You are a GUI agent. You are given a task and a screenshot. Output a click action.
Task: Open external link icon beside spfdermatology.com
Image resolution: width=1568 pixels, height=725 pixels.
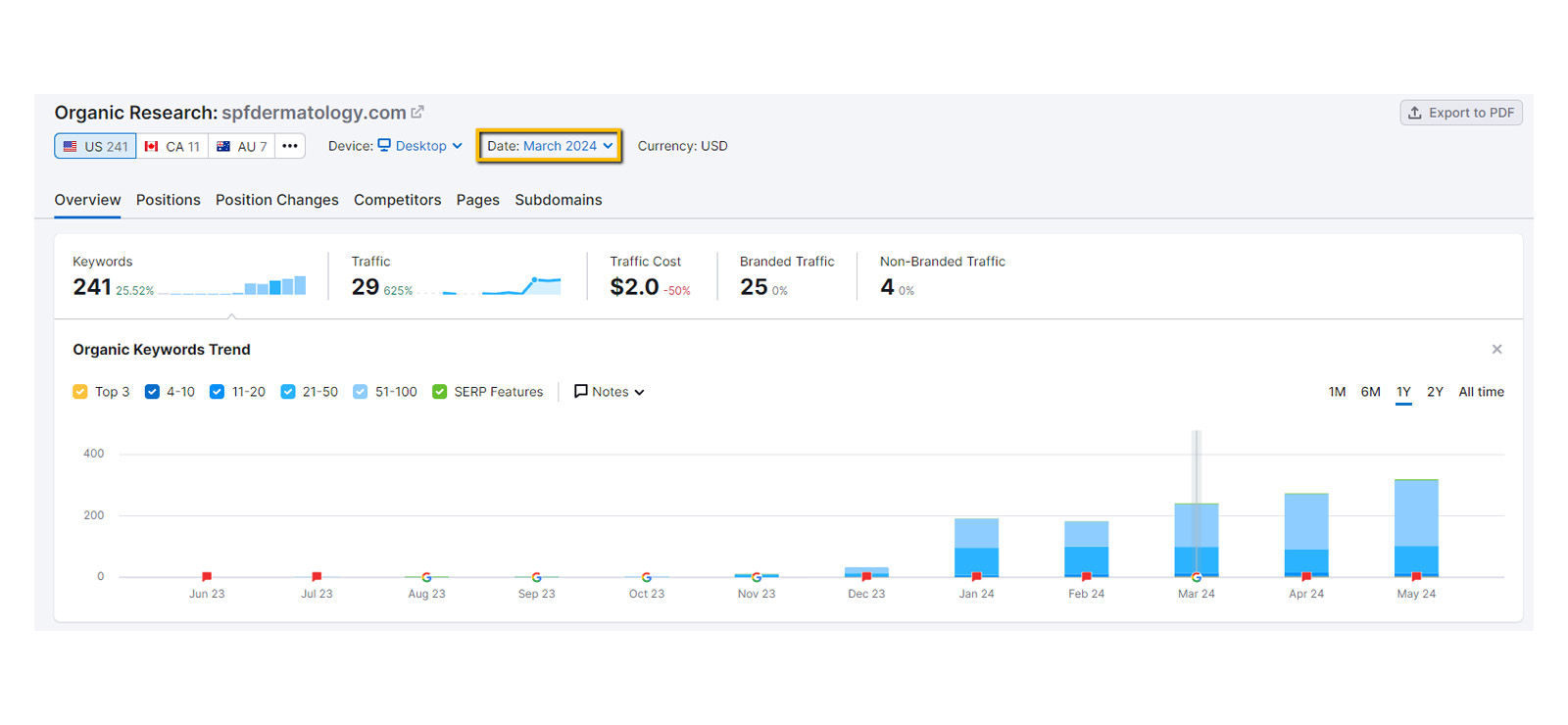[417, 113]
